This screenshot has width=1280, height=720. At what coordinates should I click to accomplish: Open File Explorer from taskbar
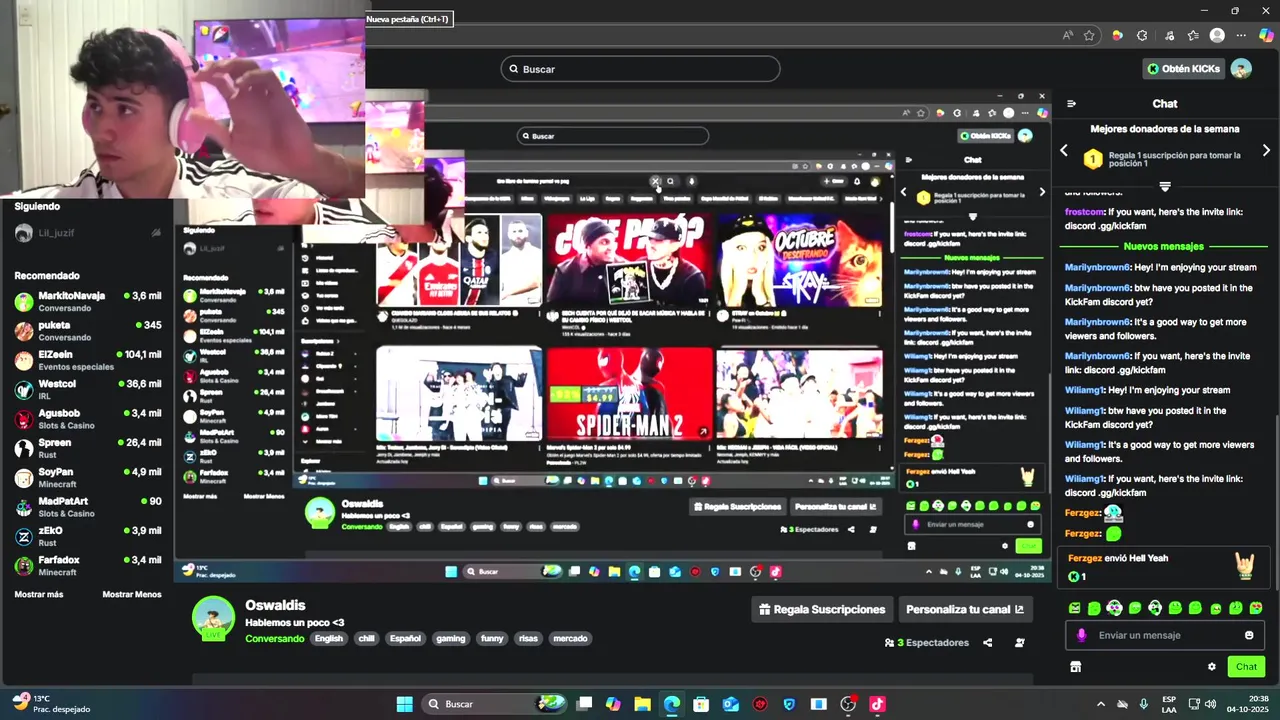(642, 704)
